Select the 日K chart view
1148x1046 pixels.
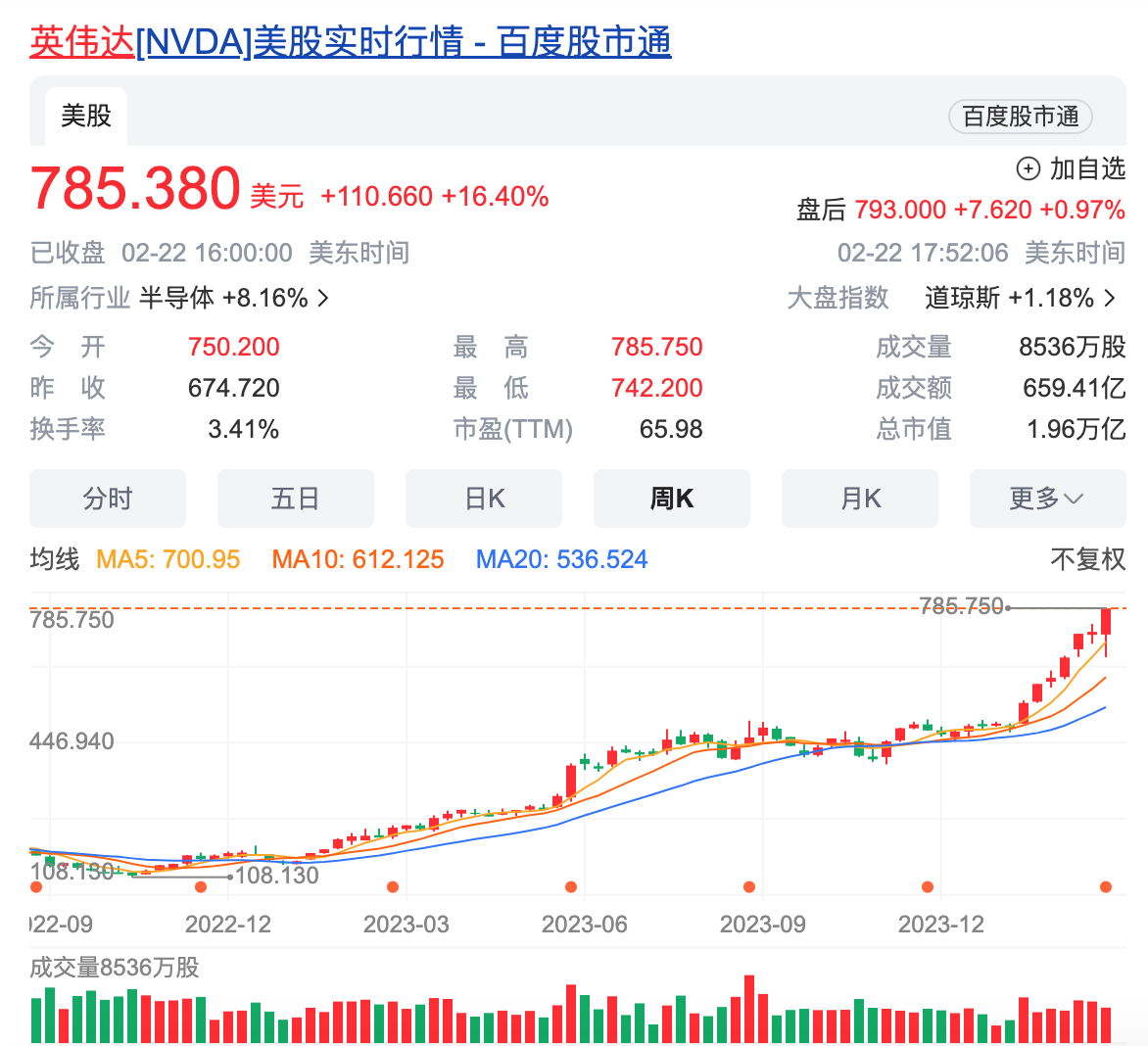(x=484, y=499)
